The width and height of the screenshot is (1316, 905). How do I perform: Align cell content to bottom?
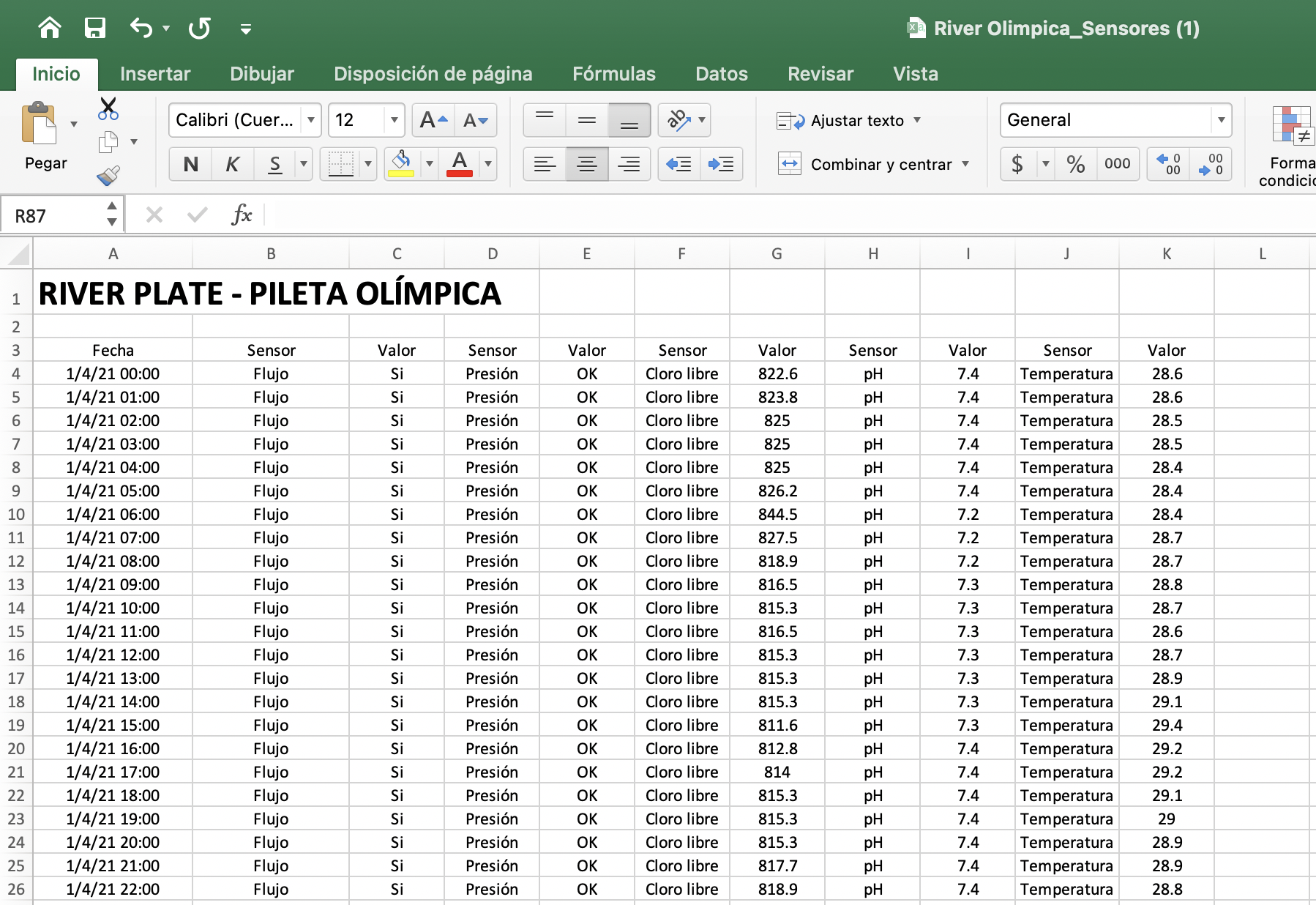629,120
